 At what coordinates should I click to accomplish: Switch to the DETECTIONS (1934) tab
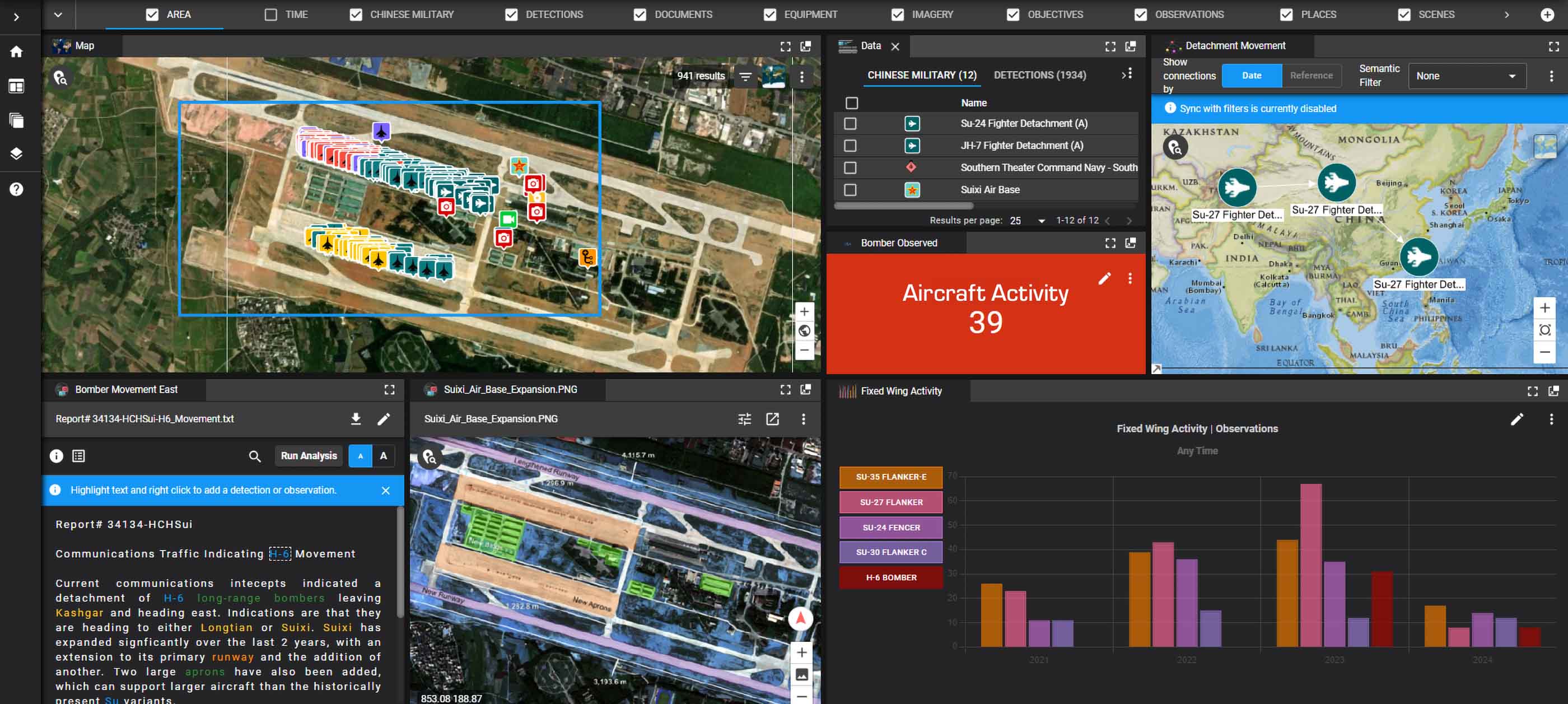(x=1039, y=75)
